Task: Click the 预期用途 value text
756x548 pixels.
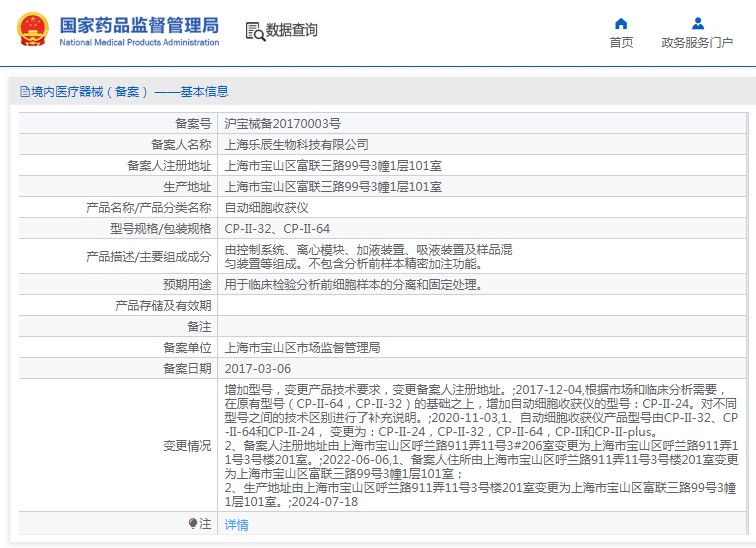Action: click(354, 284)
